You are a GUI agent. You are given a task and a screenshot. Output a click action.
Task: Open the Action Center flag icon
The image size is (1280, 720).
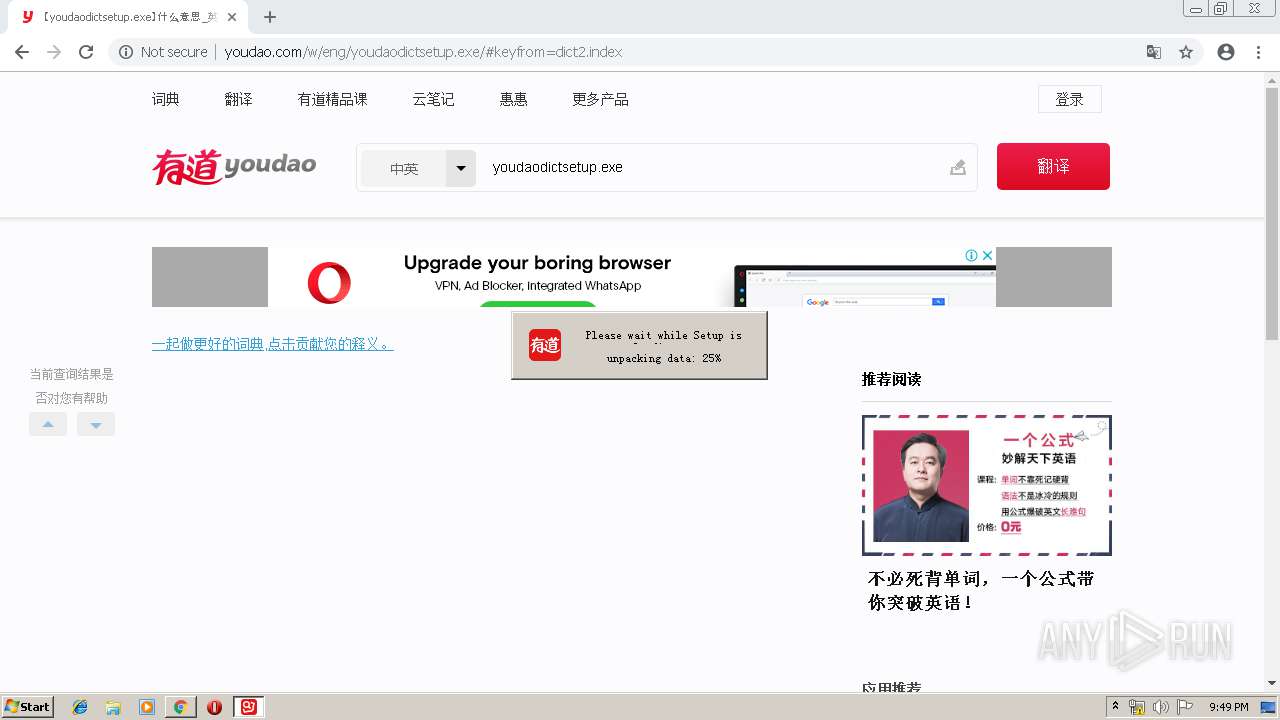pyautogui.click(x=1185, y=707)
